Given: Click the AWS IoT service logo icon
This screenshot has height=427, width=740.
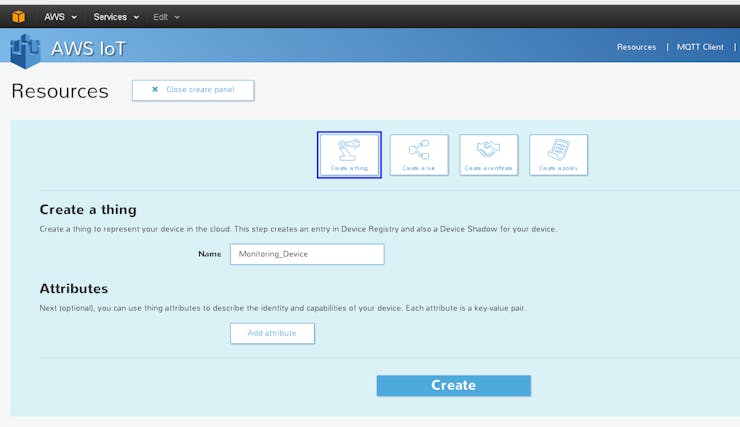Looking at the screenshot, I should pos(25,51).
